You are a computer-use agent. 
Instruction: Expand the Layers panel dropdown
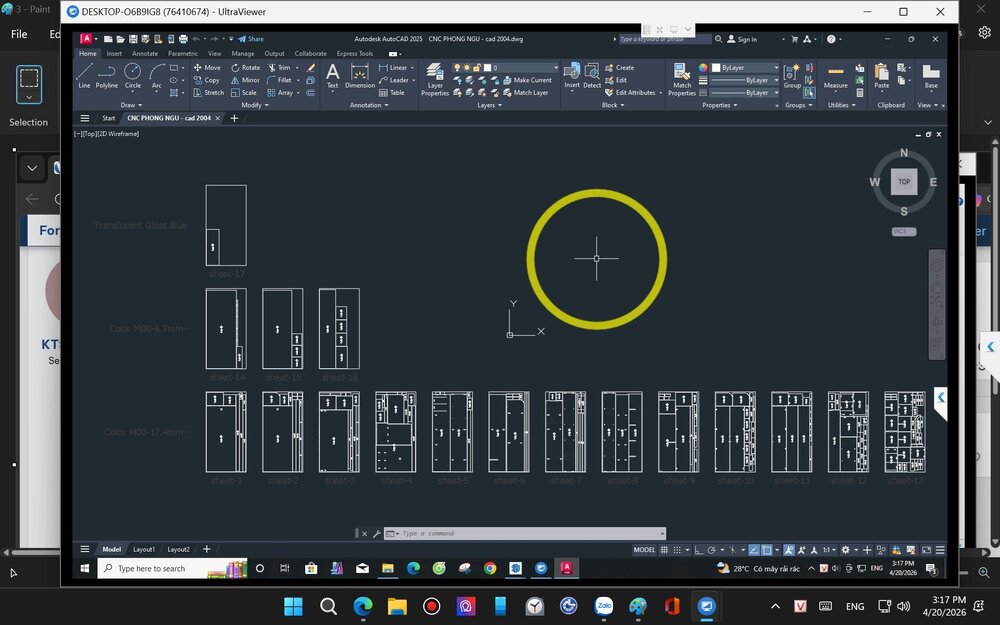tap(489, 105)
